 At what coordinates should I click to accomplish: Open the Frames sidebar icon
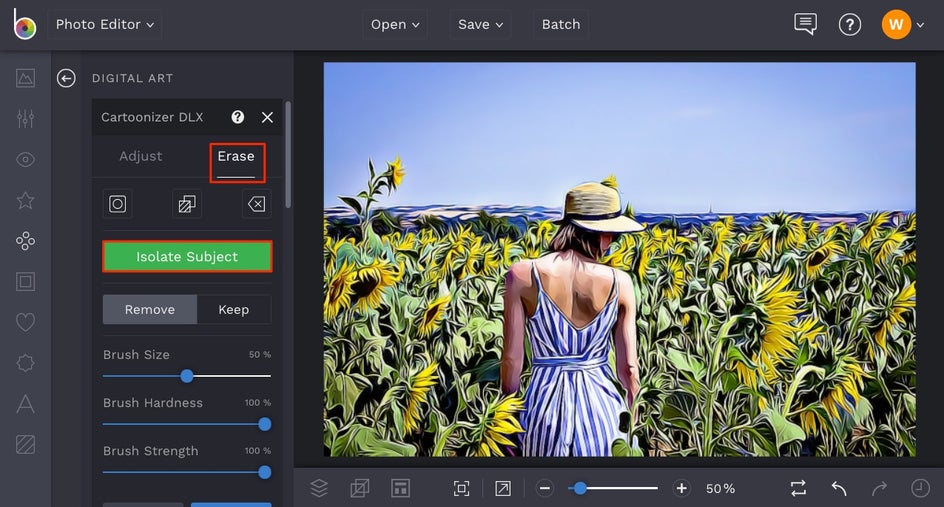[x=25, y=282]
